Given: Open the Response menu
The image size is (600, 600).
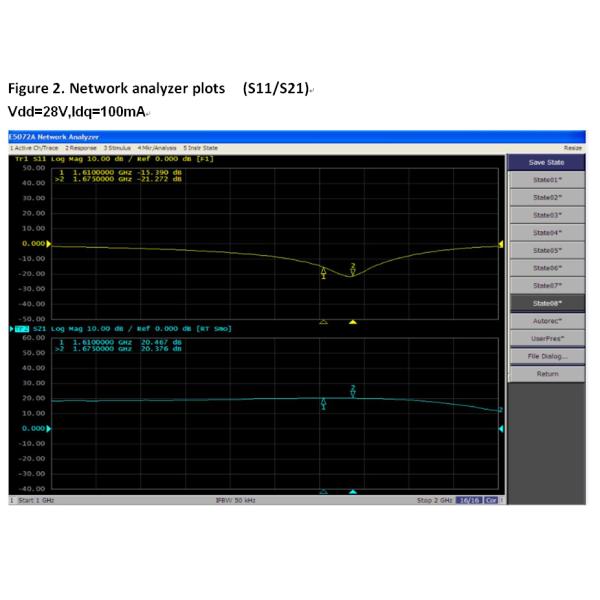Looking at the screenshot, I should tap(81, 148).
